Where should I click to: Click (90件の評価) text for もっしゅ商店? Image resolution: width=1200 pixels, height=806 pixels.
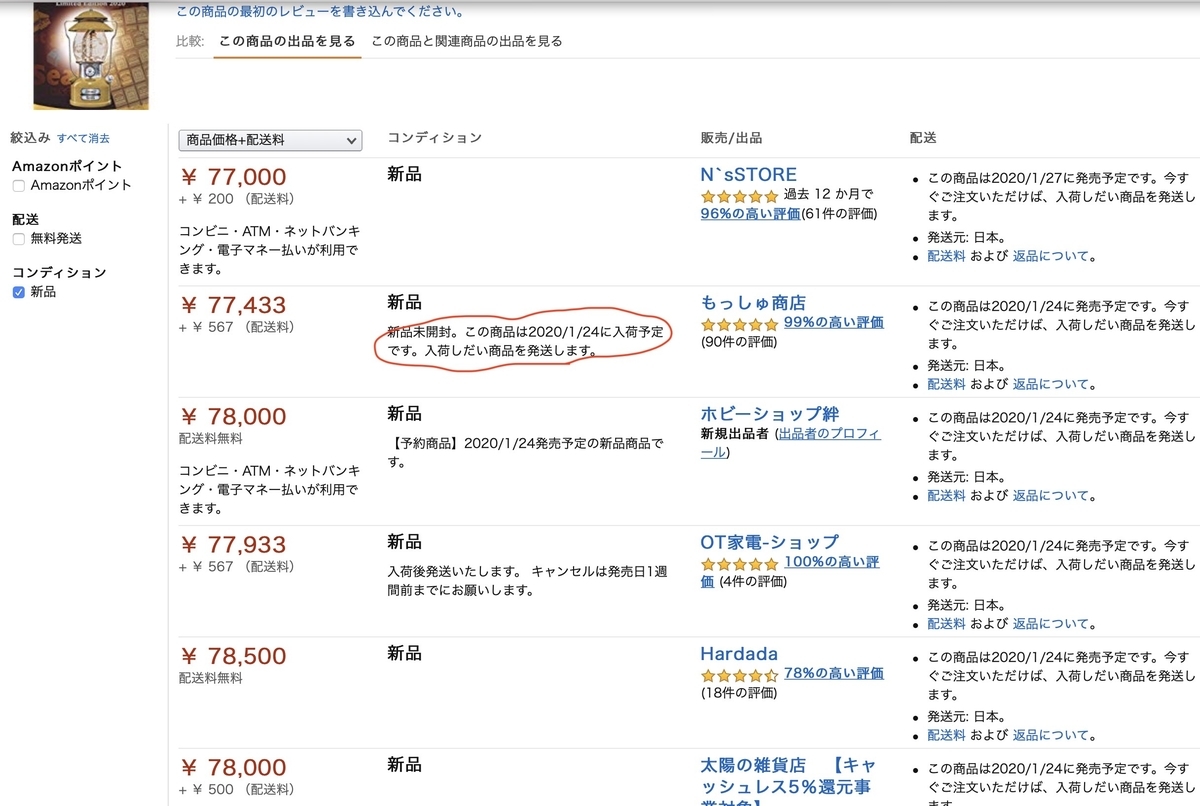point(738,342)
